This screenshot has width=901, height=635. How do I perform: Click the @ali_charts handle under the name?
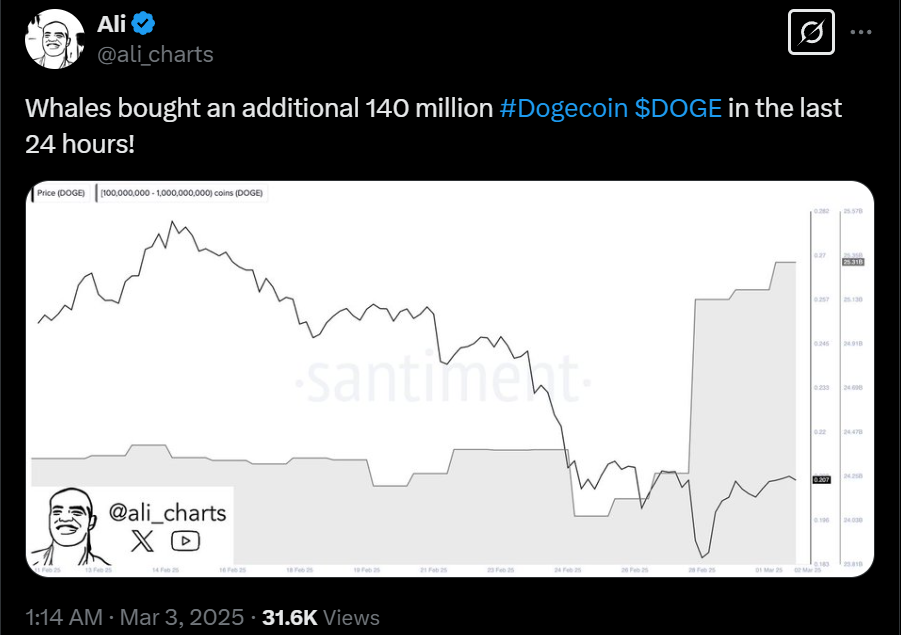155,54
